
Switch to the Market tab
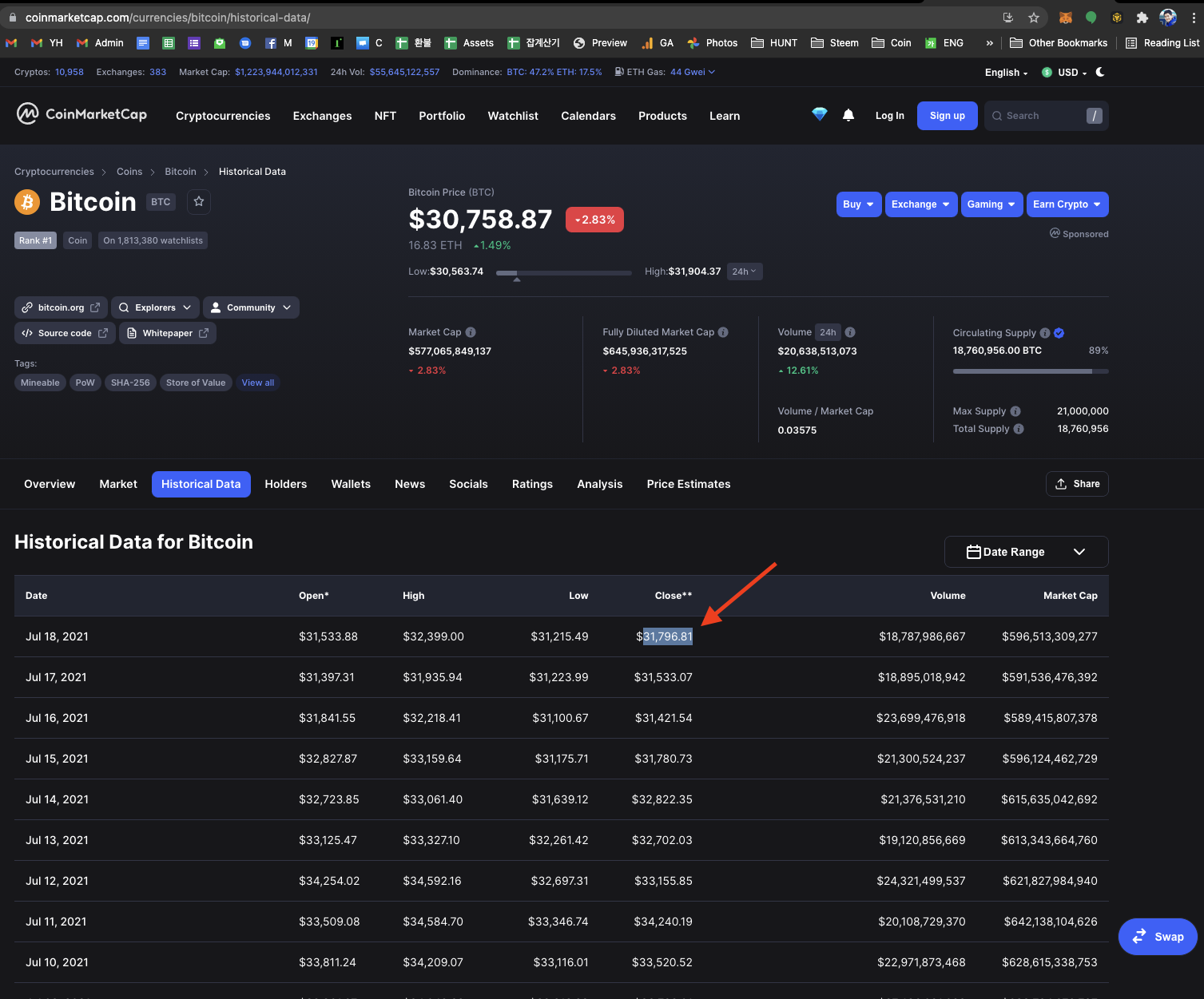(x=118, y=484)
